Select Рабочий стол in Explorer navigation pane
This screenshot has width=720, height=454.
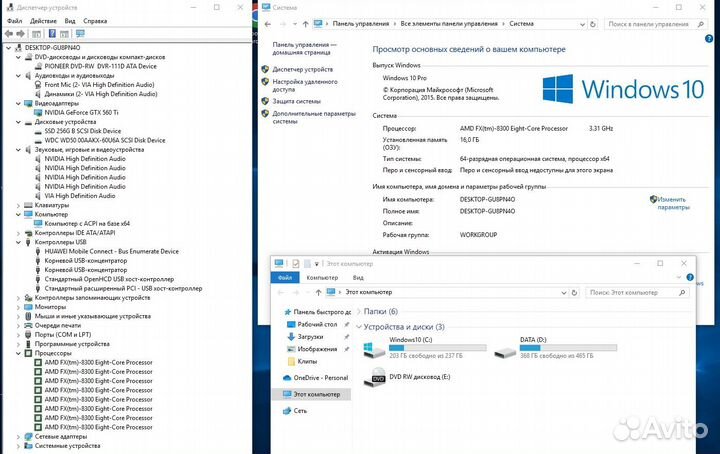pos(317,324)
